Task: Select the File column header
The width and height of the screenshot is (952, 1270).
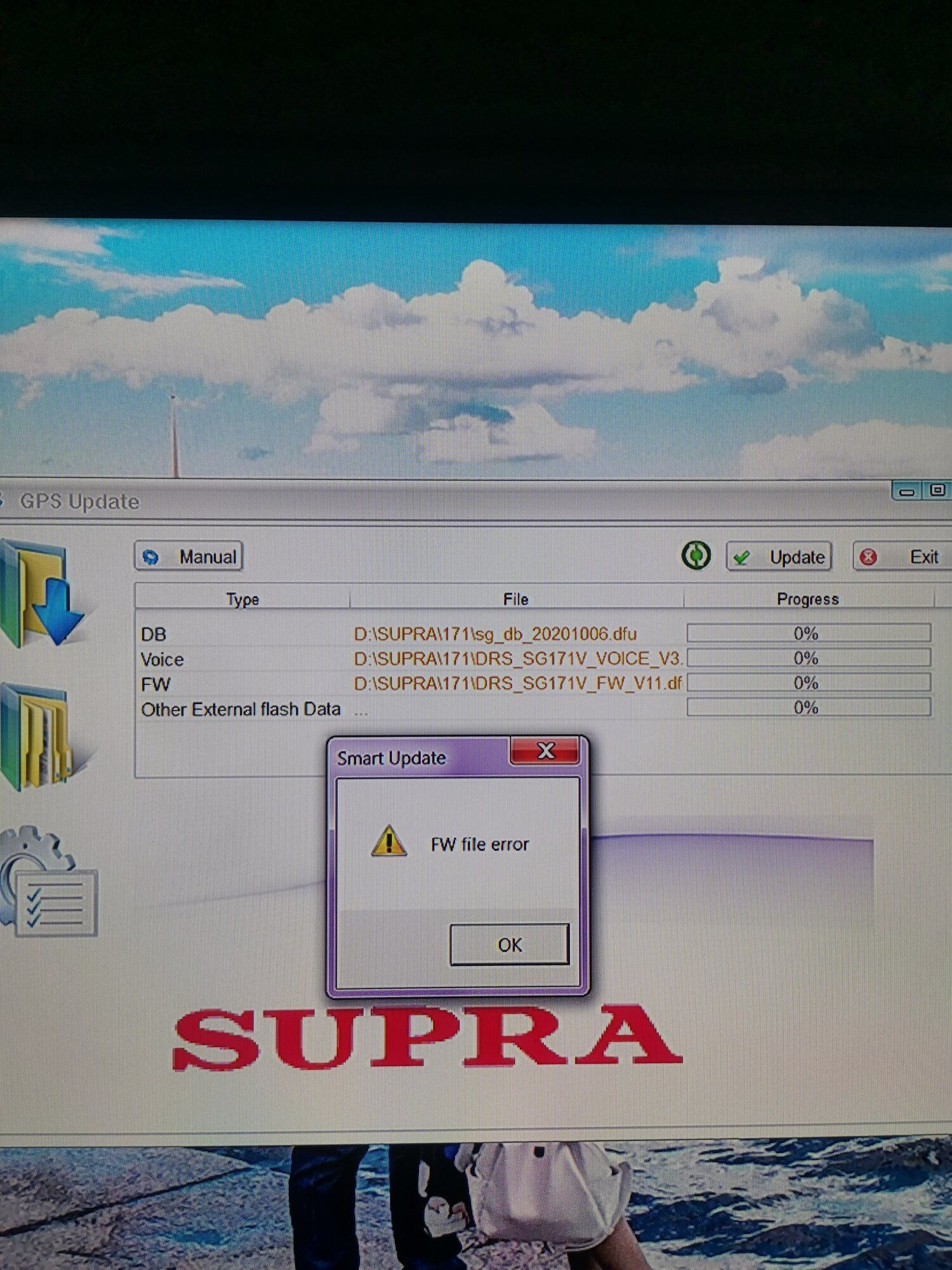Action: (x=515, y=599)
